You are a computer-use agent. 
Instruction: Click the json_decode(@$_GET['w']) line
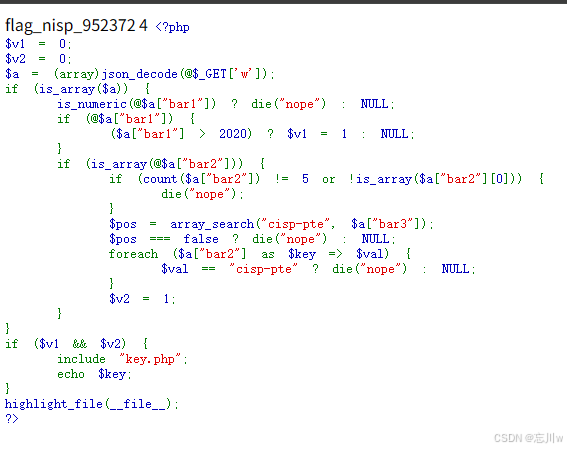tap(140, 74)
